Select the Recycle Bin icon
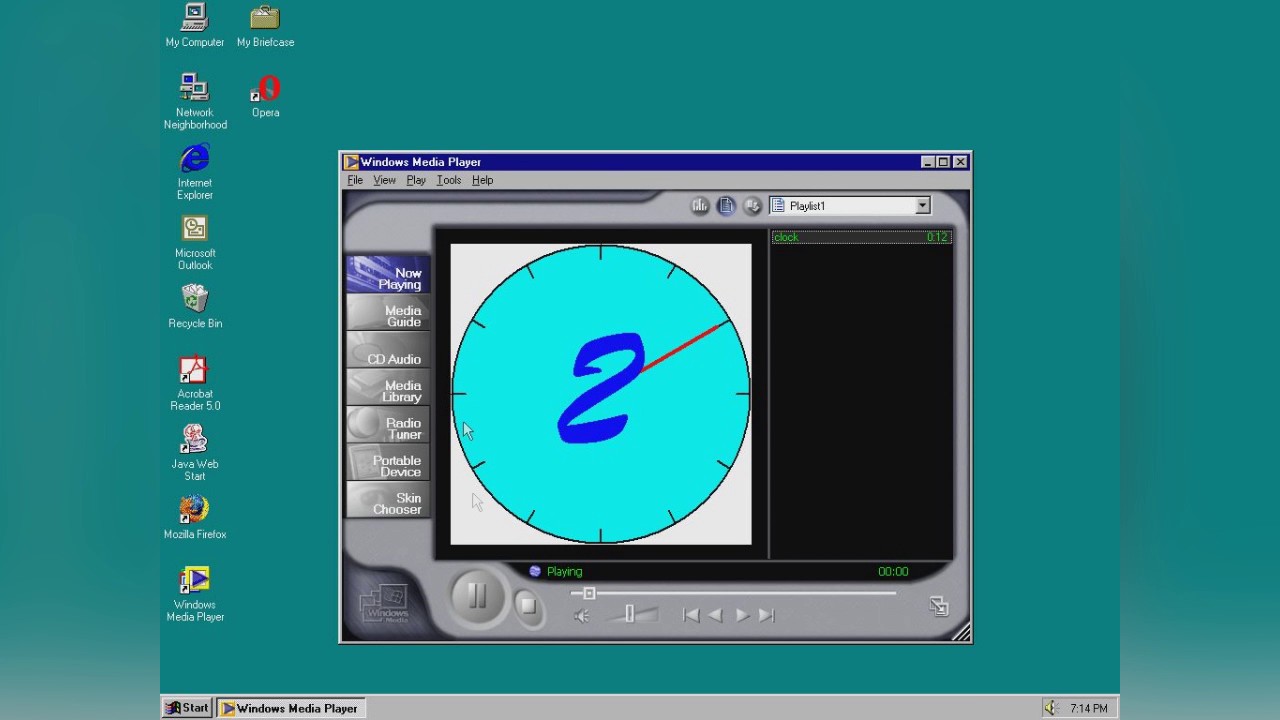The height and width of the screenshot is (720, 1280). [195, 306]
